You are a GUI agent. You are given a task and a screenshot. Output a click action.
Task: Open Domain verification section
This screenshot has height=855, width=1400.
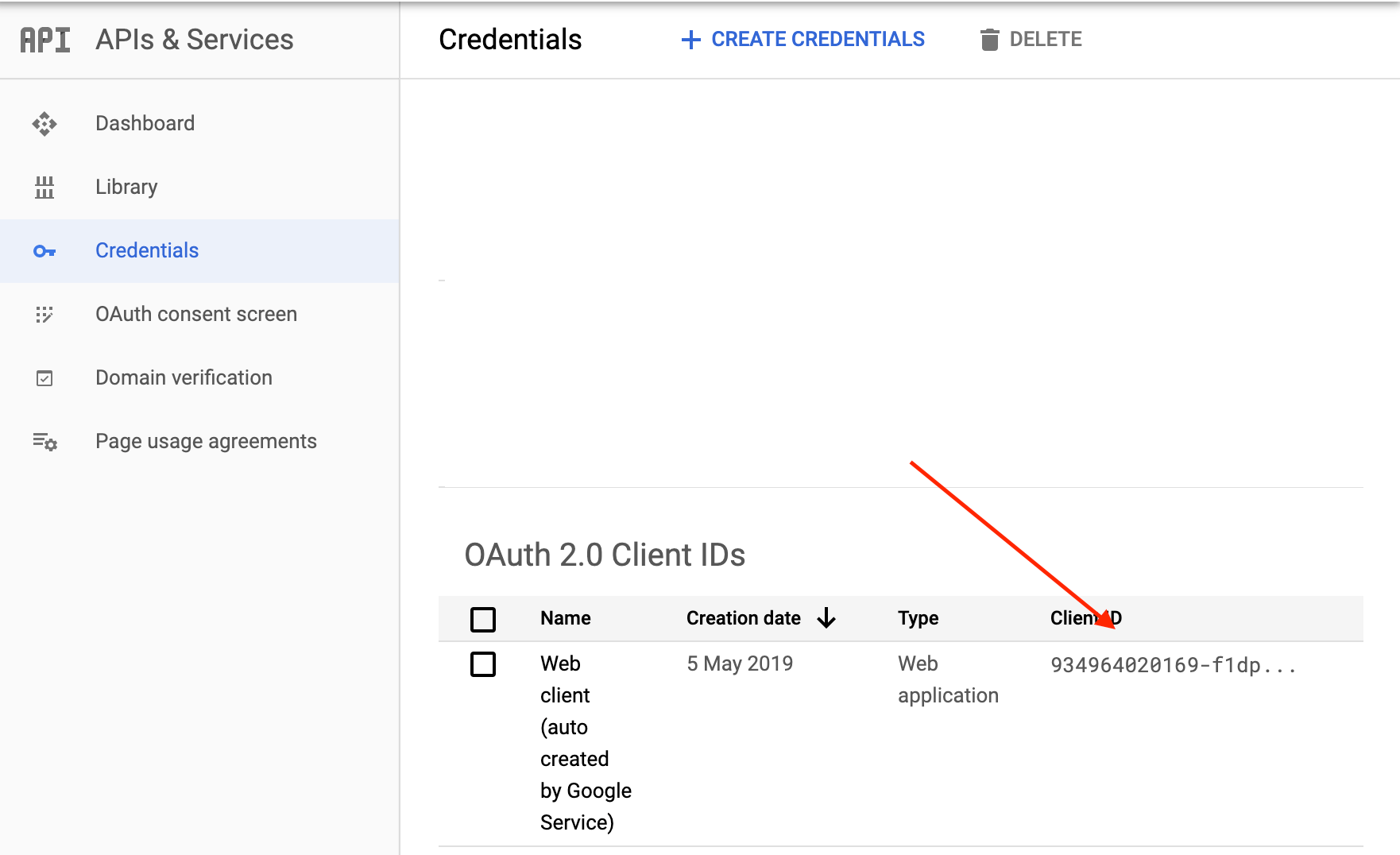click(x=184, y=377)
